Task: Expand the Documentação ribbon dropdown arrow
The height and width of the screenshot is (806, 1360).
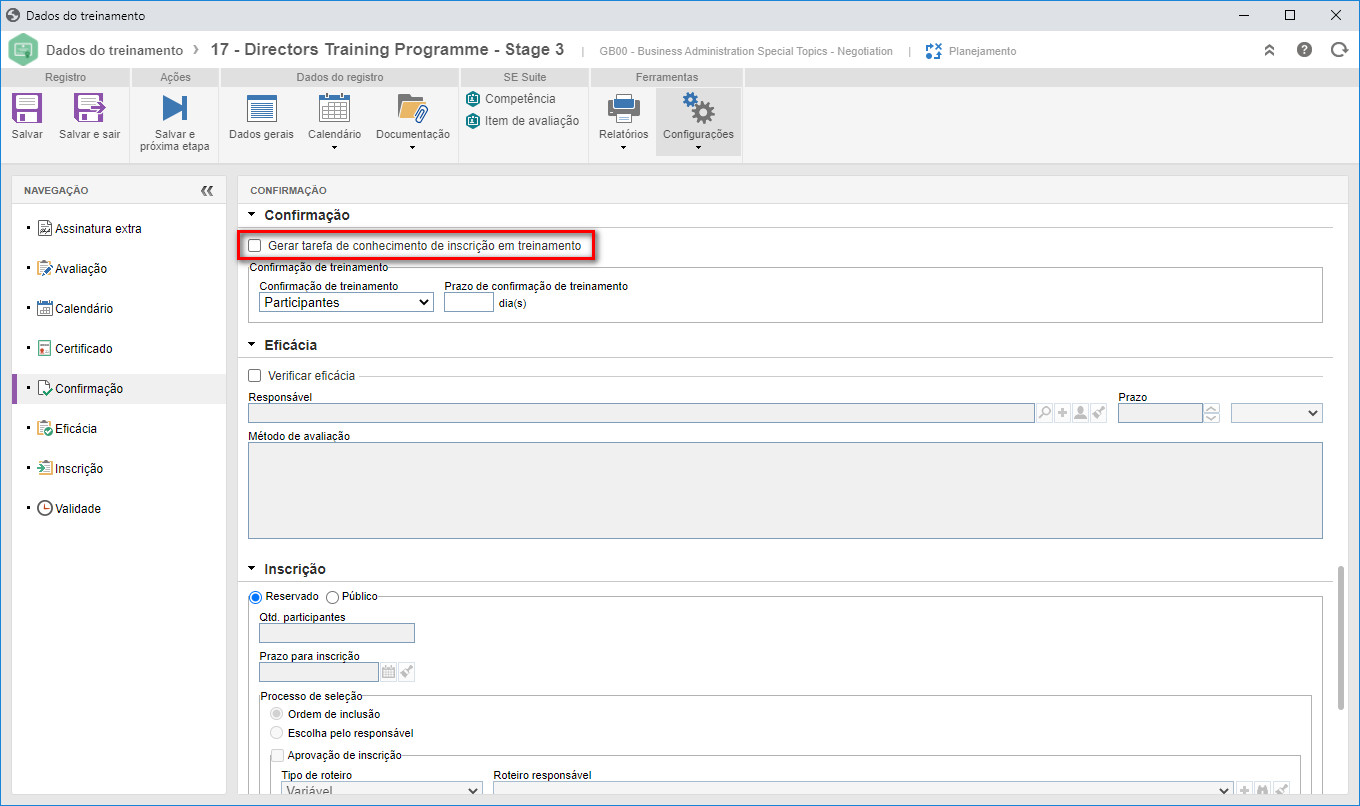Action: [x=412, y=148]
